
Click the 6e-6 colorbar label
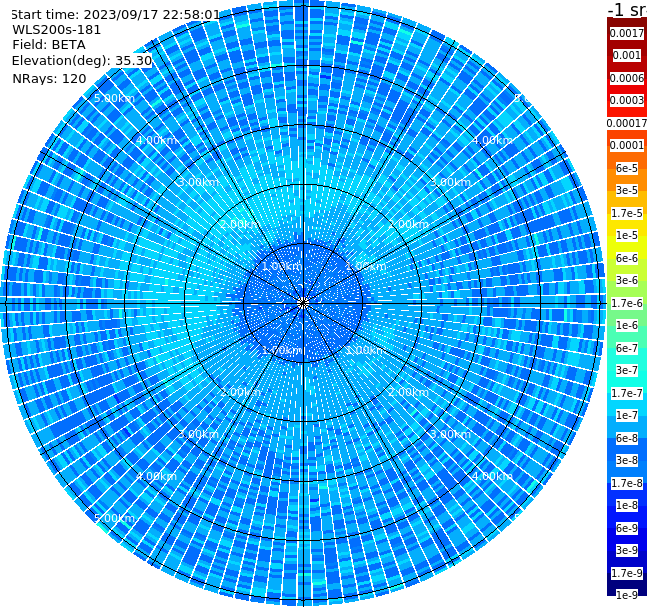627,258
